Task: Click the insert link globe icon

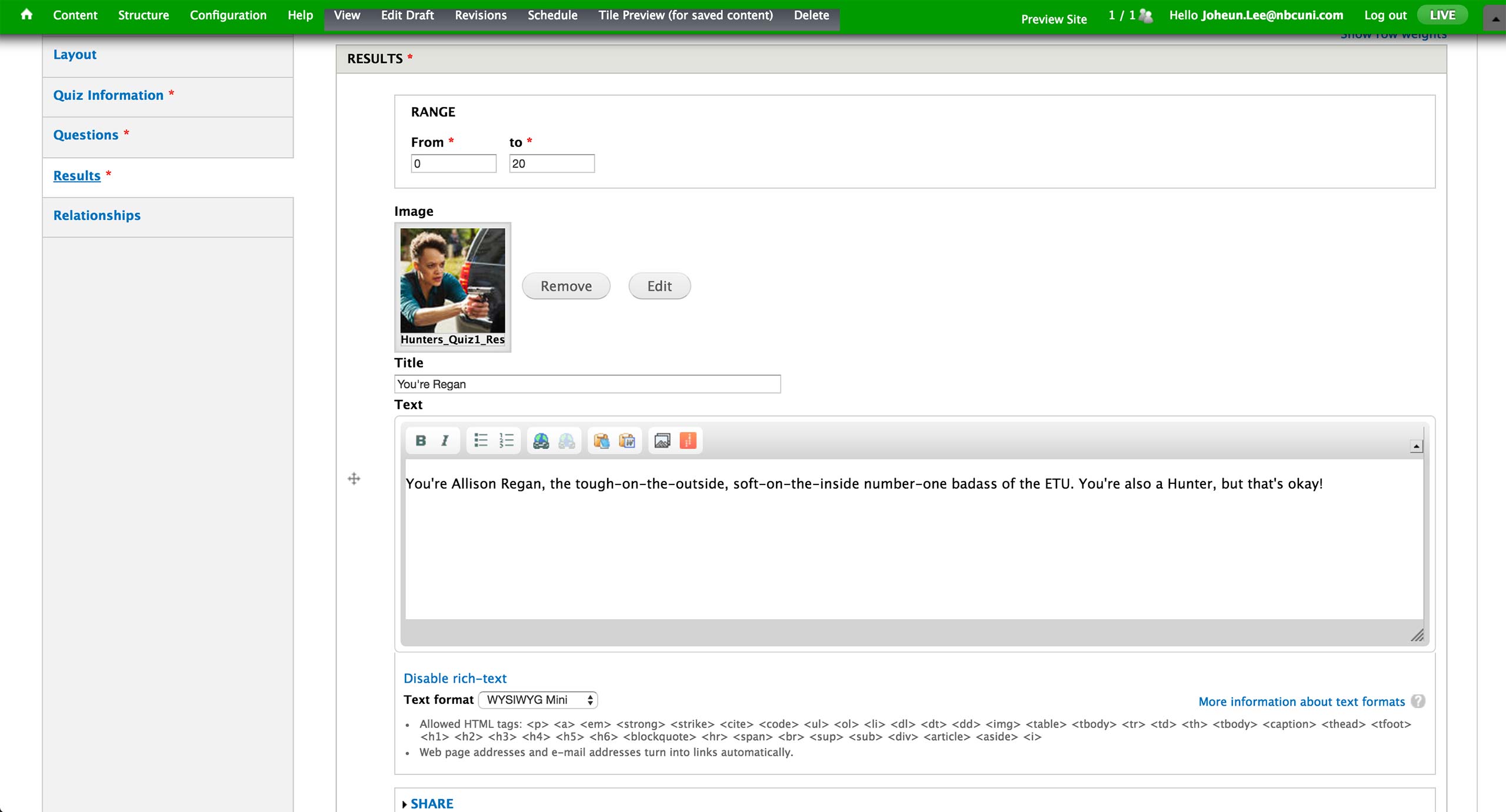Action: point(541,440)
